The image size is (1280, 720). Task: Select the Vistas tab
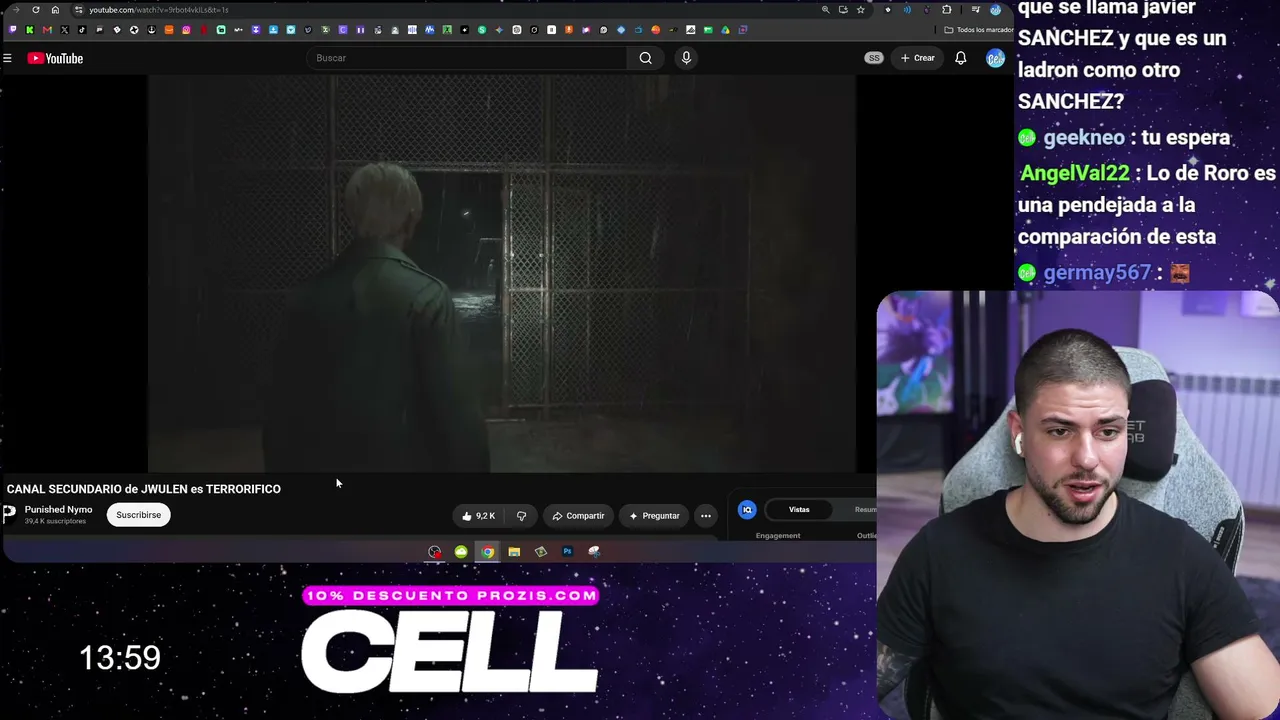point(799,510)
